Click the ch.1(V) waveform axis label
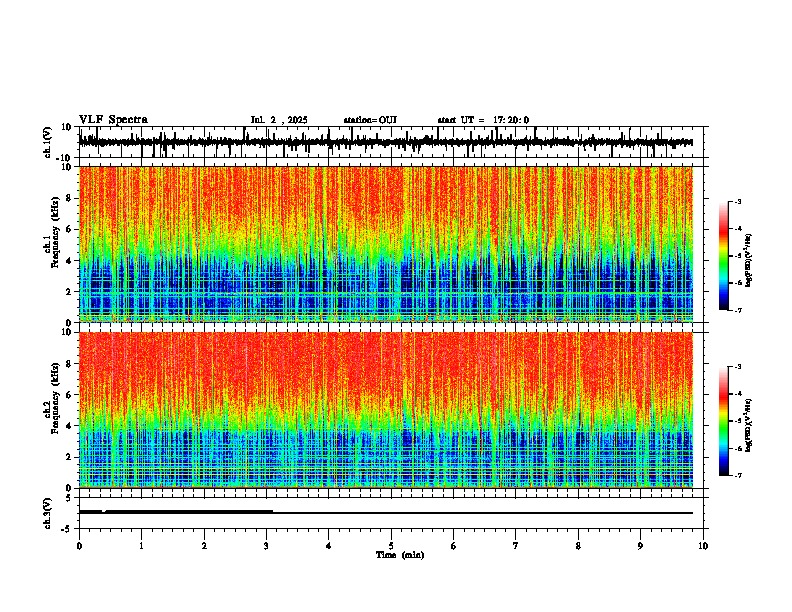Image resolution: width=792 pixels, height=612 pixels. (48, 142)
